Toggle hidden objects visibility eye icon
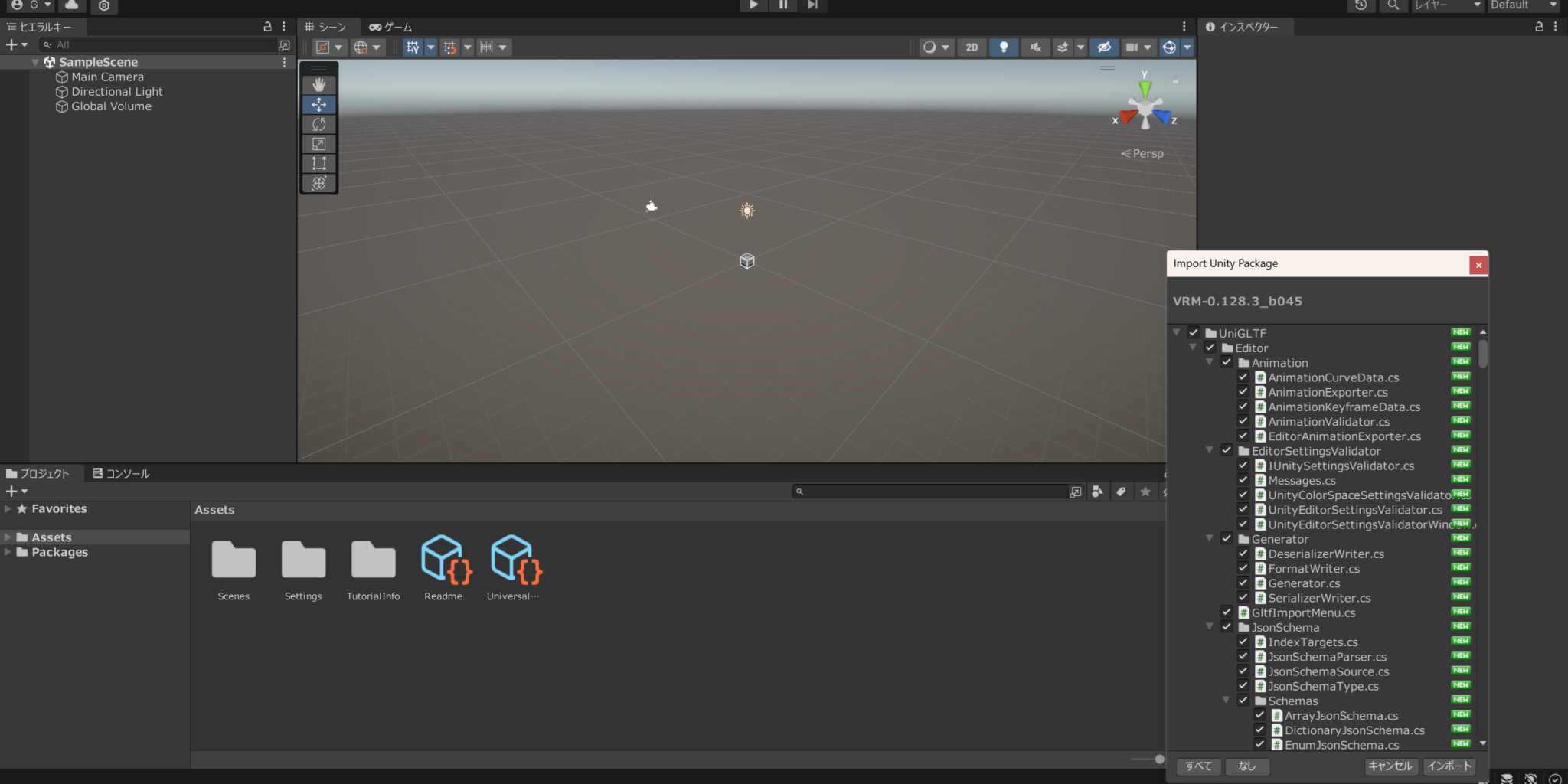 [1104, 47]
